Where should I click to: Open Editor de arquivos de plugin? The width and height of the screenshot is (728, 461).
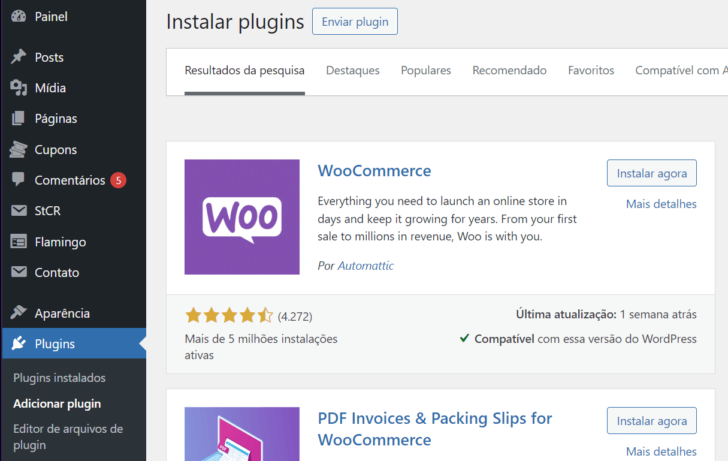click(x=68, y=436)
